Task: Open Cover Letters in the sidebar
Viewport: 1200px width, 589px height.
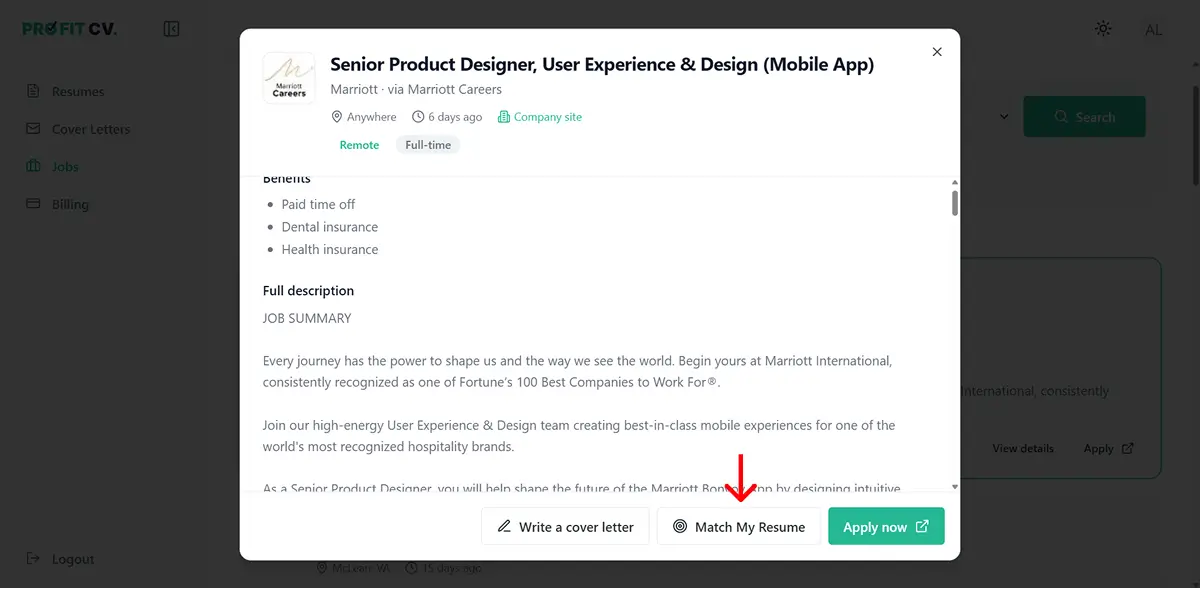Action: [x=78, y=129]
